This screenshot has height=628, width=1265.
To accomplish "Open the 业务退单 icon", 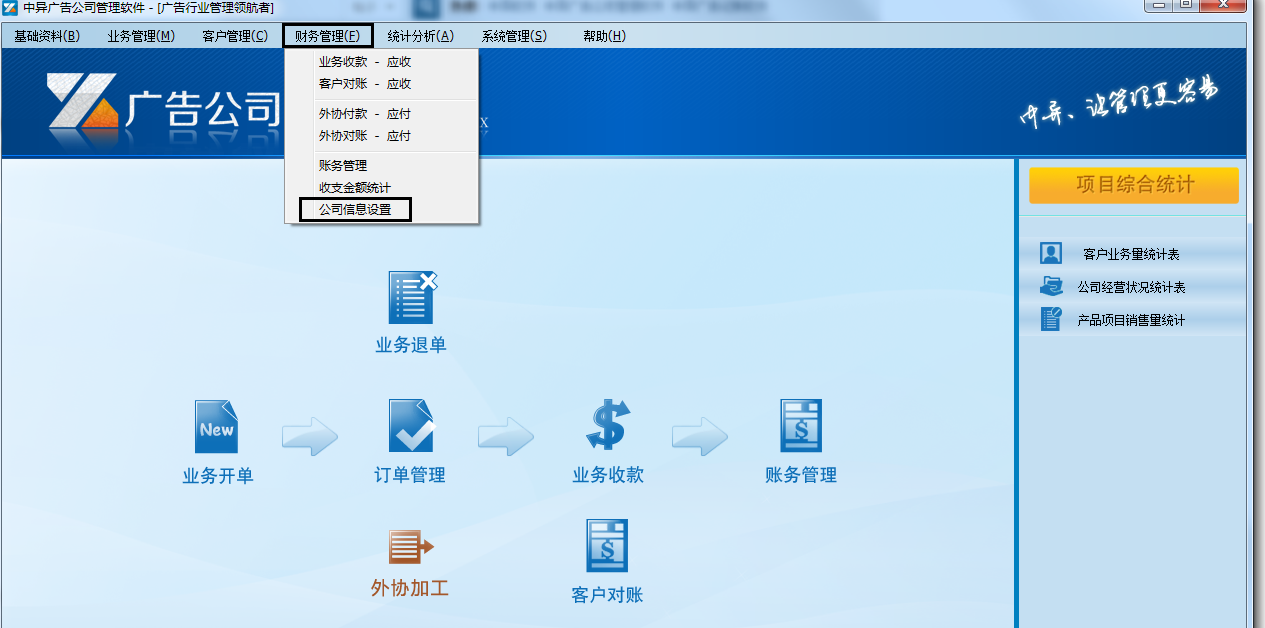I will [x=412, y=297].
